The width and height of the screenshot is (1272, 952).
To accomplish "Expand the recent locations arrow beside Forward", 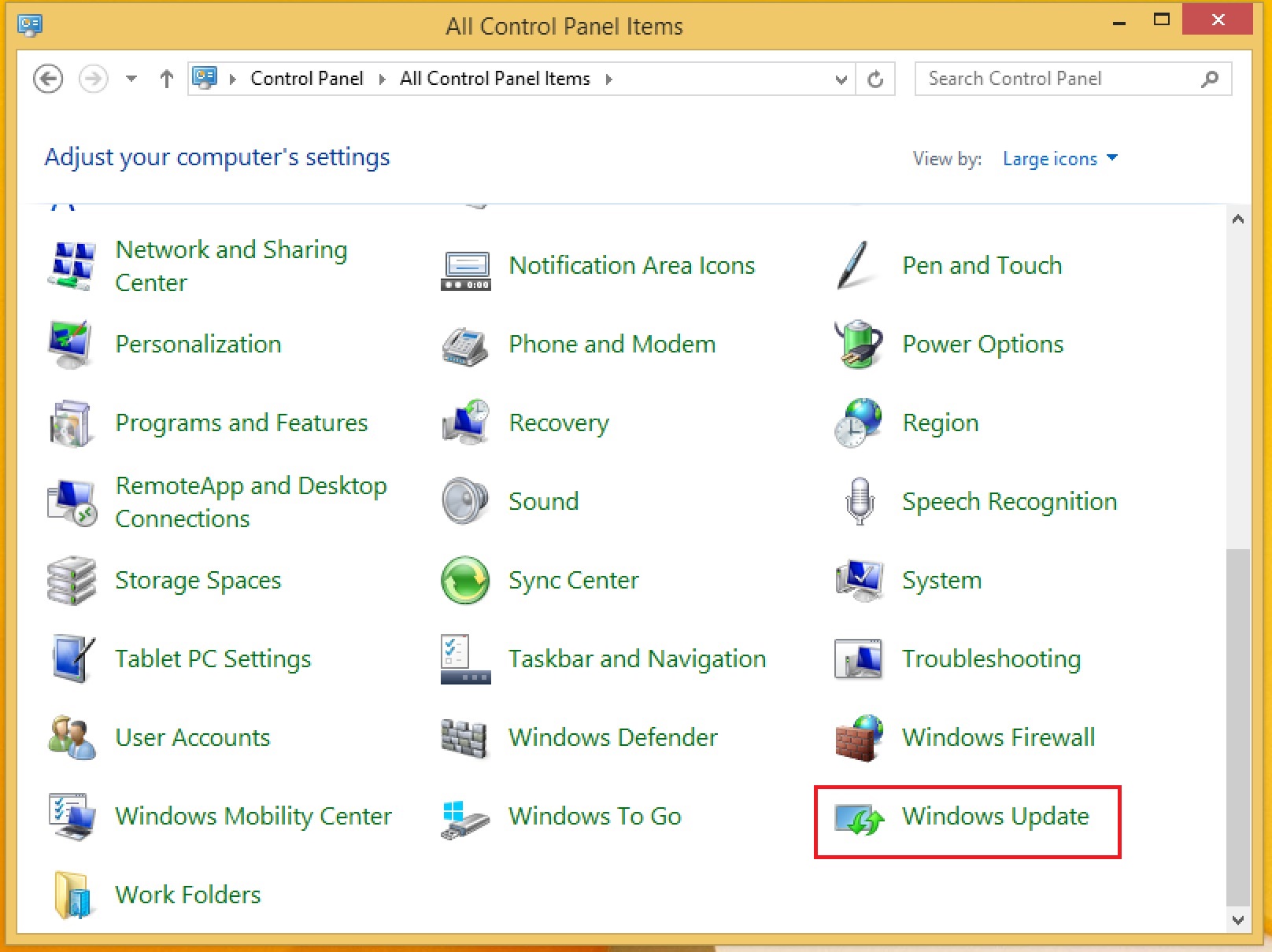I will (x=131, y=79).
